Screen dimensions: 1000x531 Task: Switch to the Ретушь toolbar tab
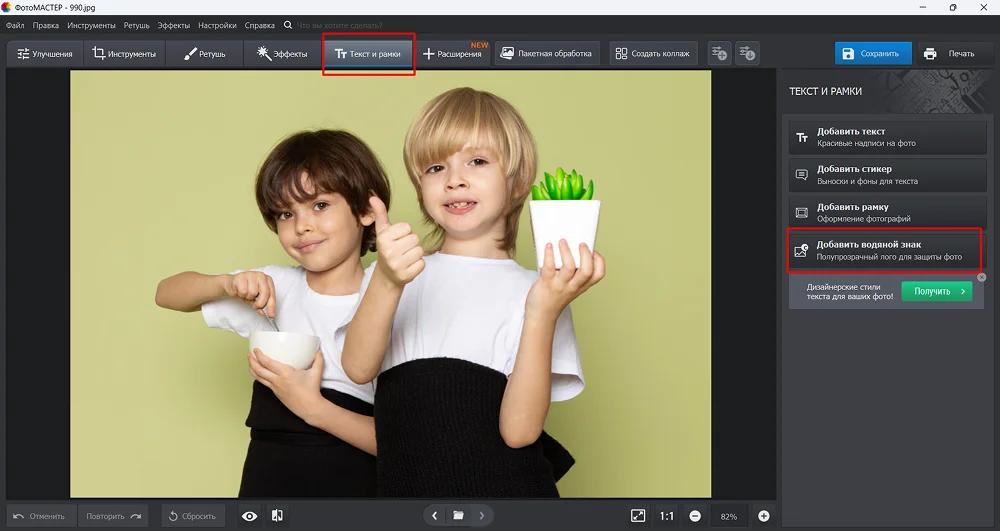204,54
